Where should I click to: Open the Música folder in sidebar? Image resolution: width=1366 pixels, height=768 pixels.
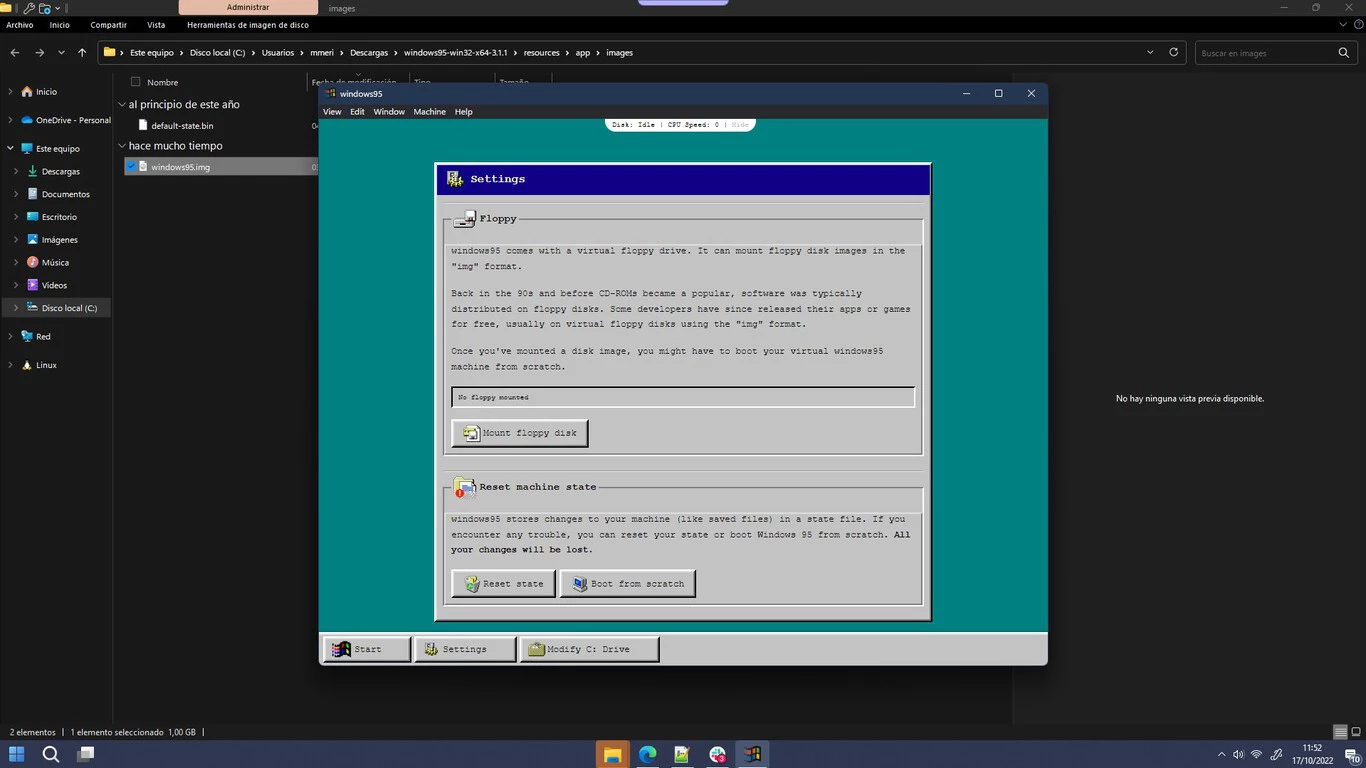55,262
